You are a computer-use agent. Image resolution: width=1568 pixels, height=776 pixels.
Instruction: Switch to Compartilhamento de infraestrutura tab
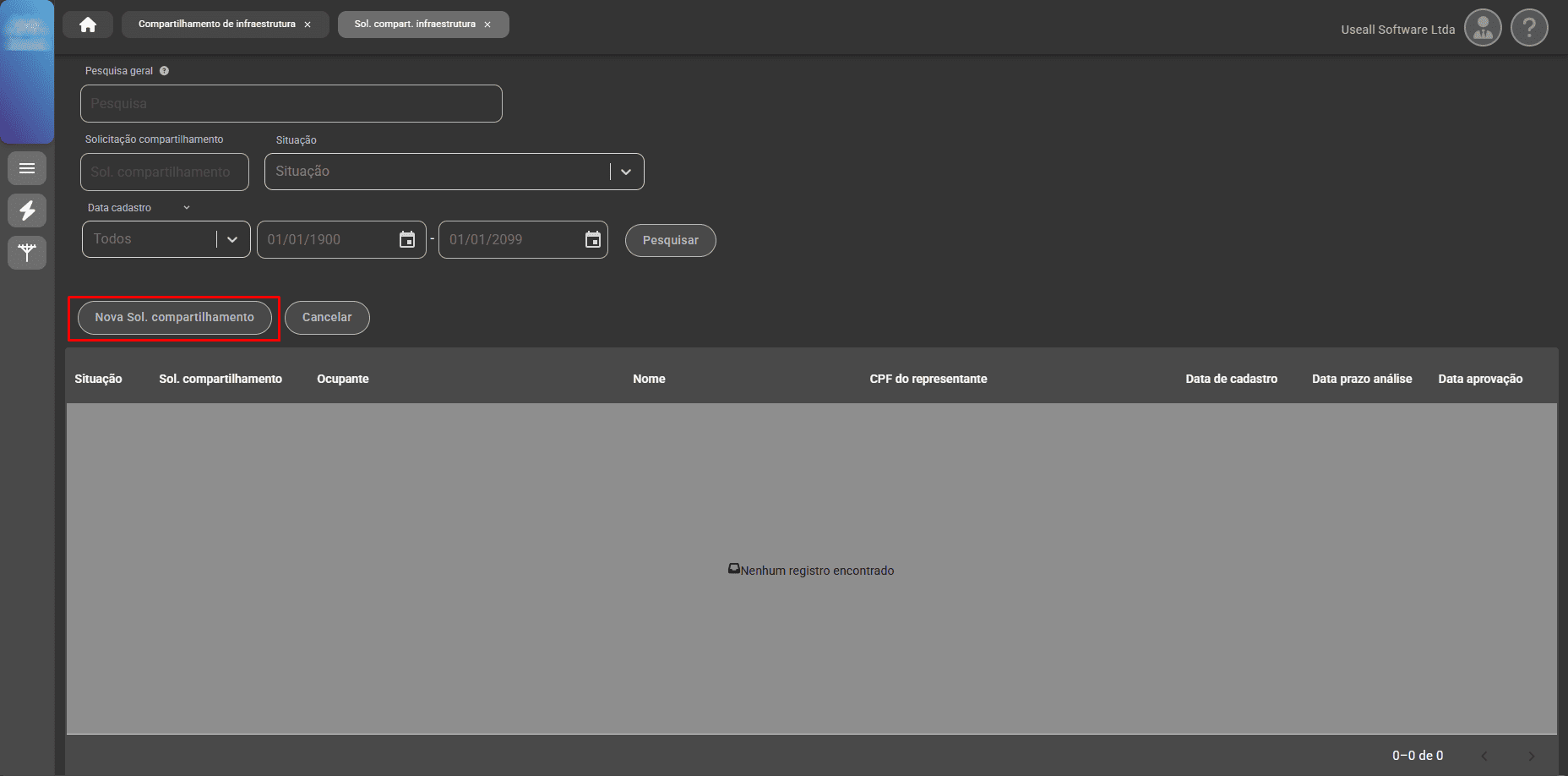coord(216,25)
